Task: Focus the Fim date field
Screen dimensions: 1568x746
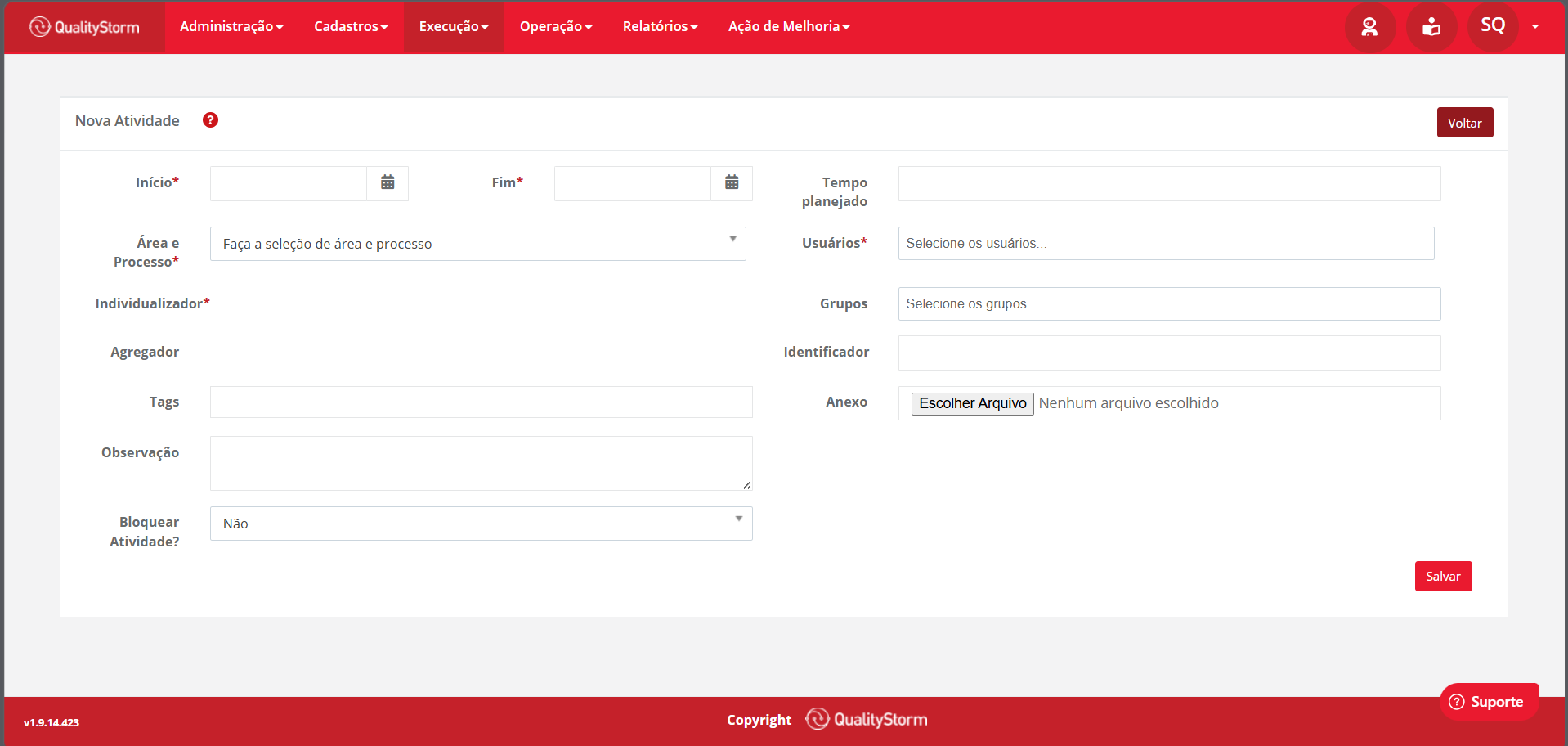Action: [x=633, y=183]
